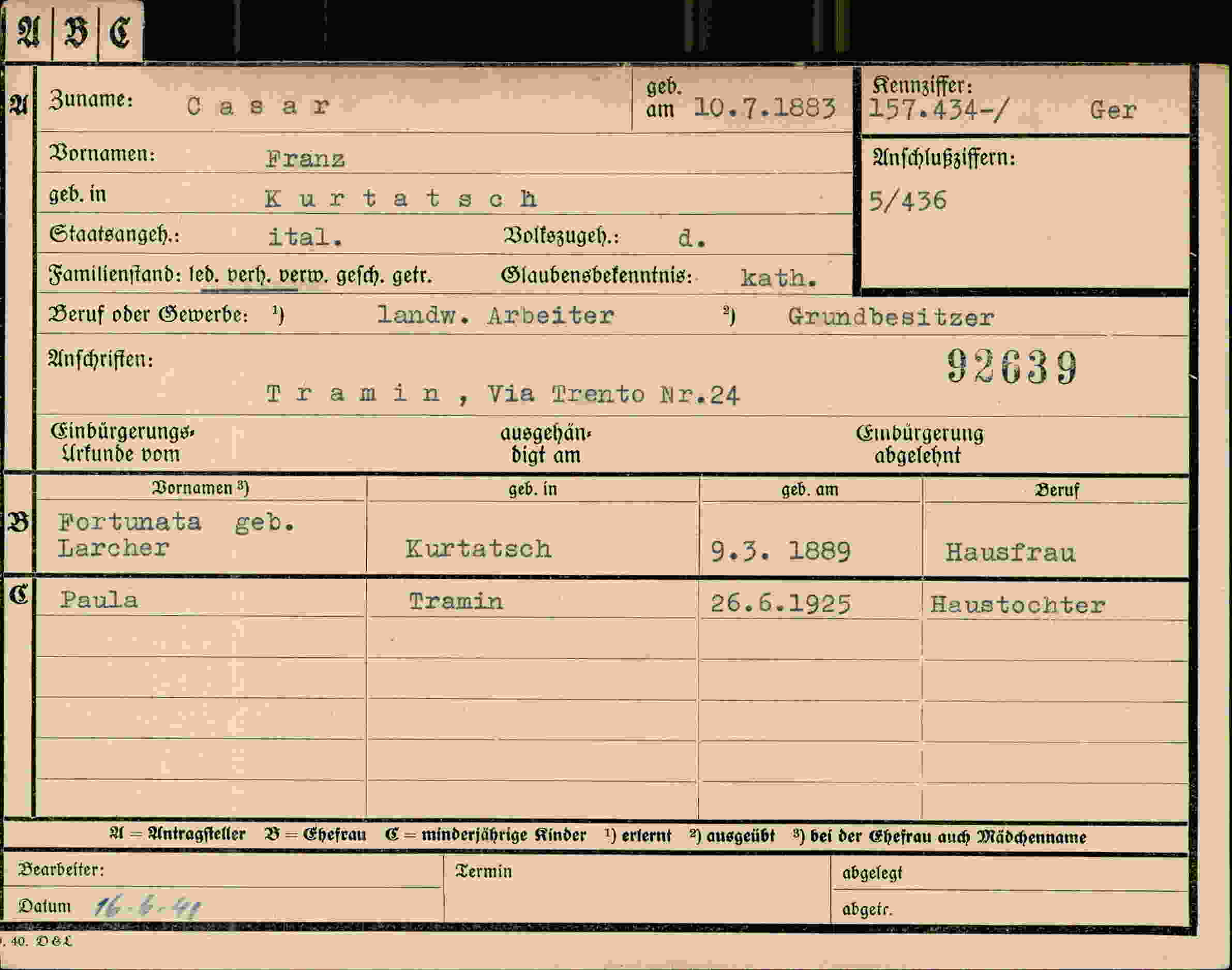1232x970 pixels.
Task: Click the Kennziffer value 157.434-/
Action: (x=938, y=109)
